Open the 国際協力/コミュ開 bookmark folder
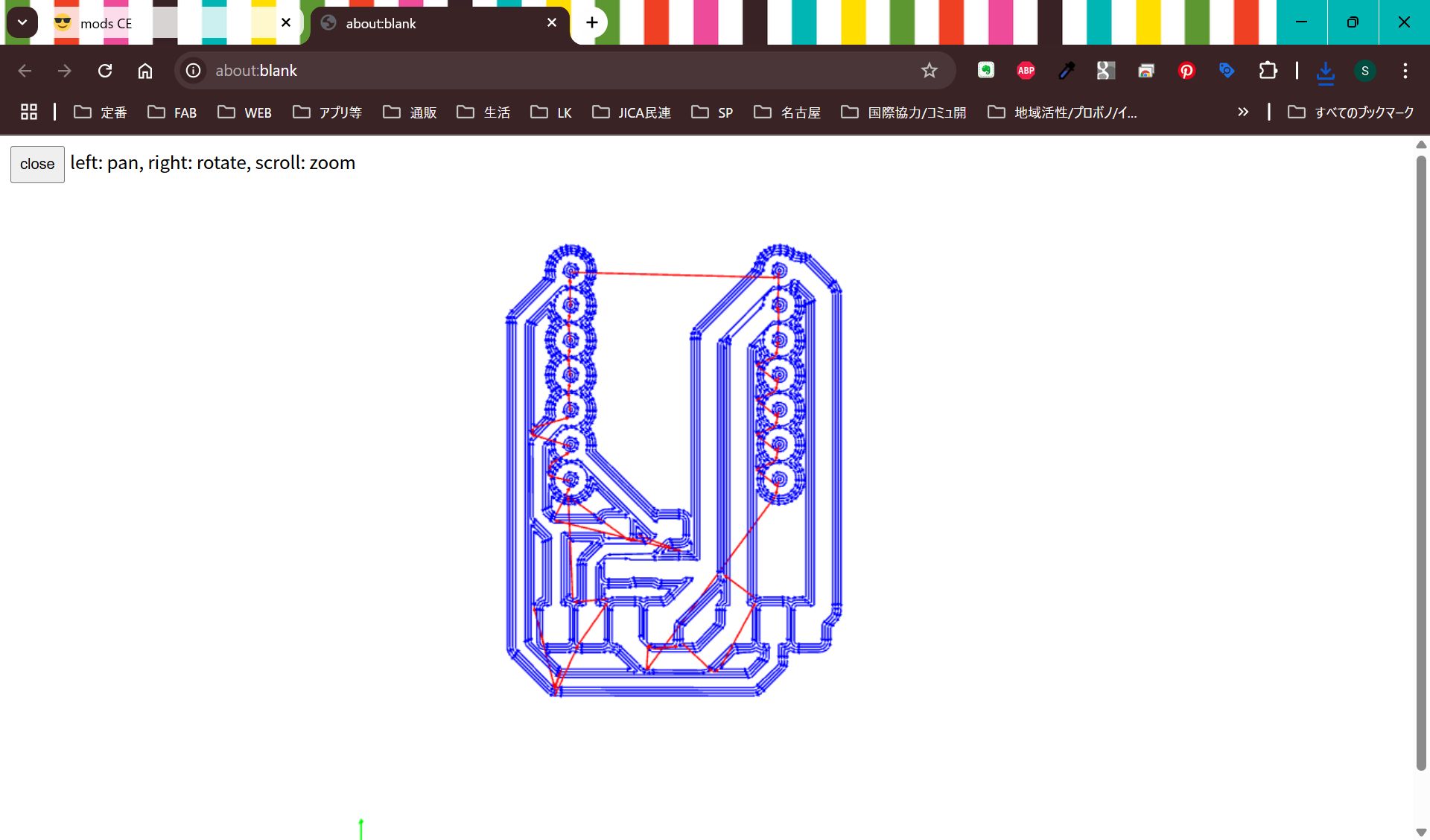The width and height of the screenshot is (1430, 840). pyautogui.click(x=903, y=112)
